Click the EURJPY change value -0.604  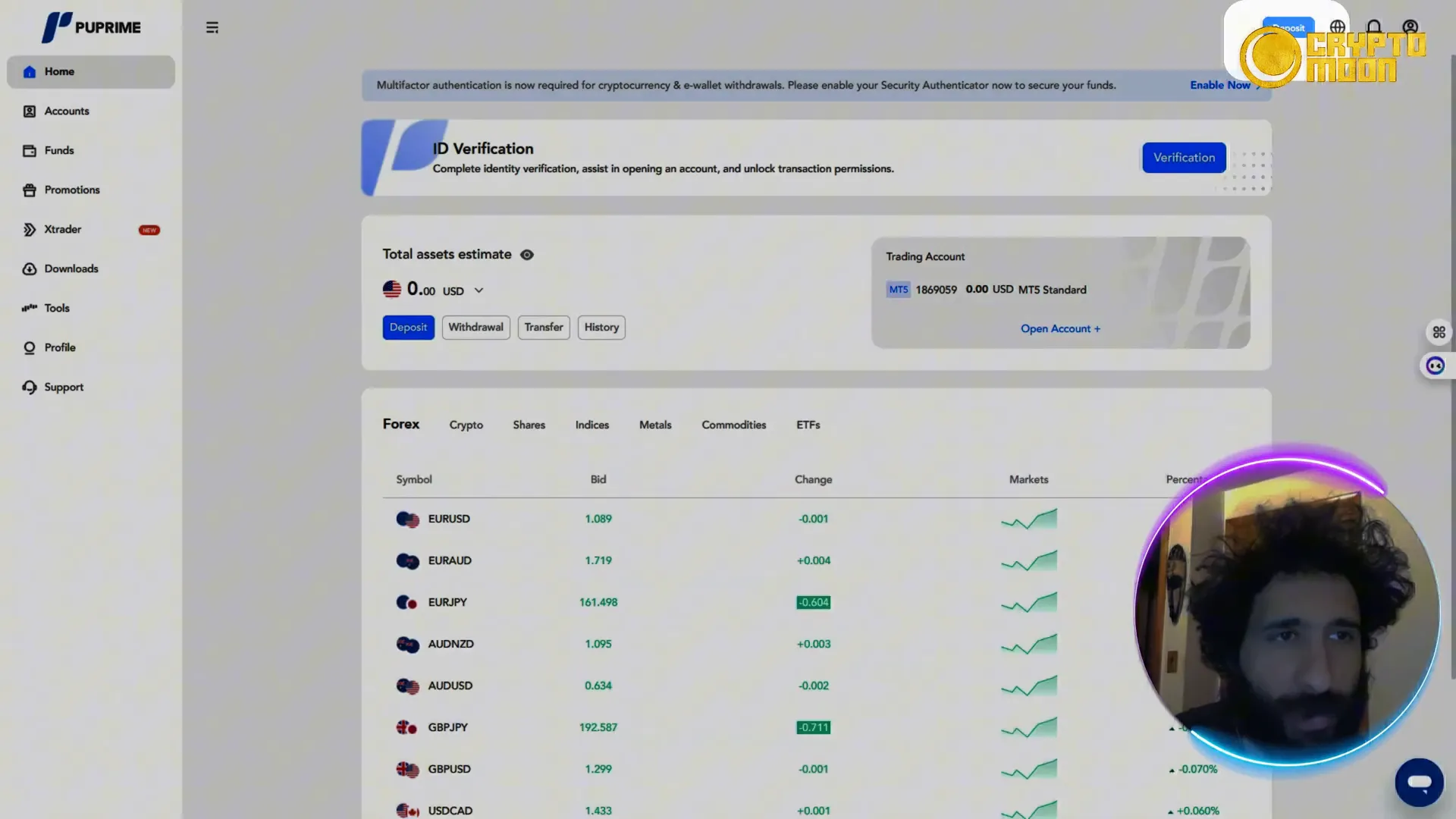click(x=813, y=602)
